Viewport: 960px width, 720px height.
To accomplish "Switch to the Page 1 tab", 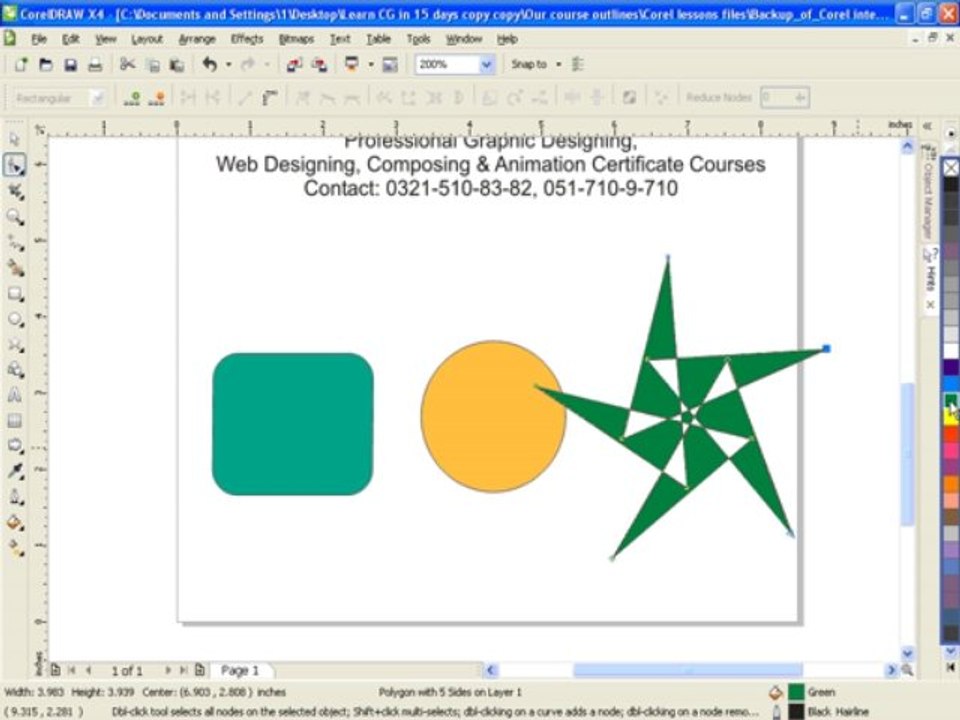I will click(x=240, y=670).
